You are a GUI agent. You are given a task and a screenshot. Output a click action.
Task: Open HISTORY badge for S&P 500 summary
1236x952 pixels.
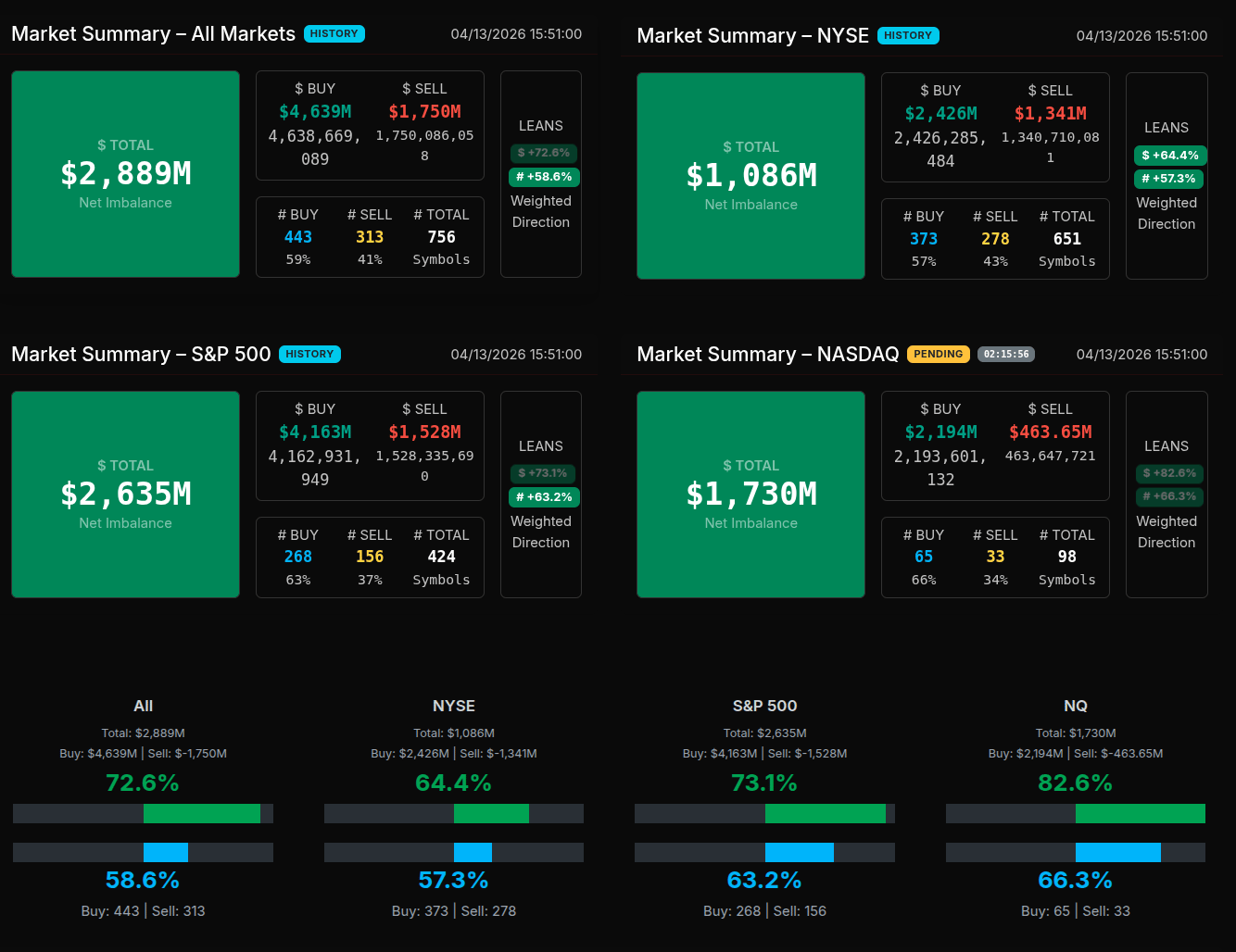click(x=309, y=355)
